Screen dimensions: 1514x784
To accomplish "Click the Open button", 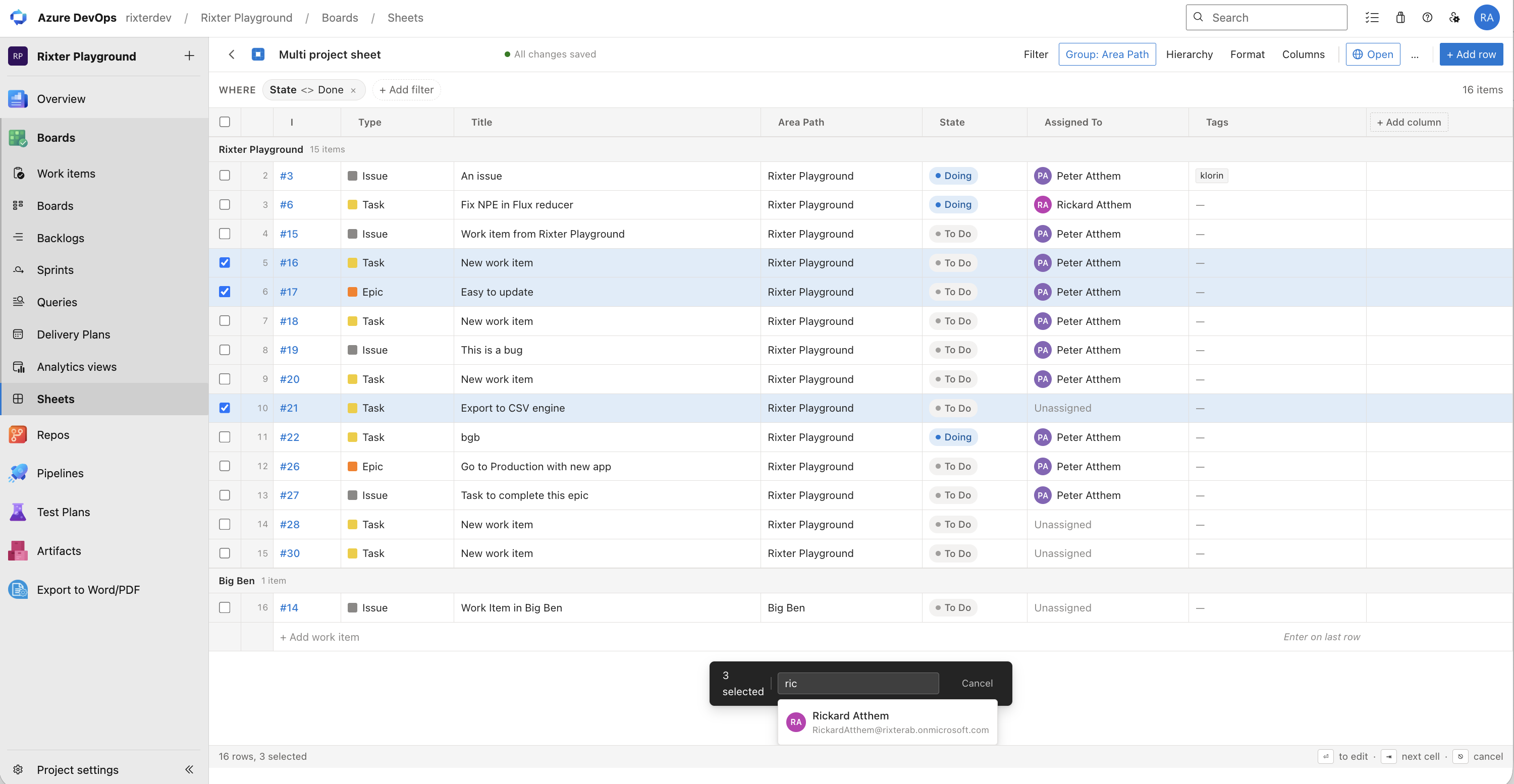I will 1372,54.
